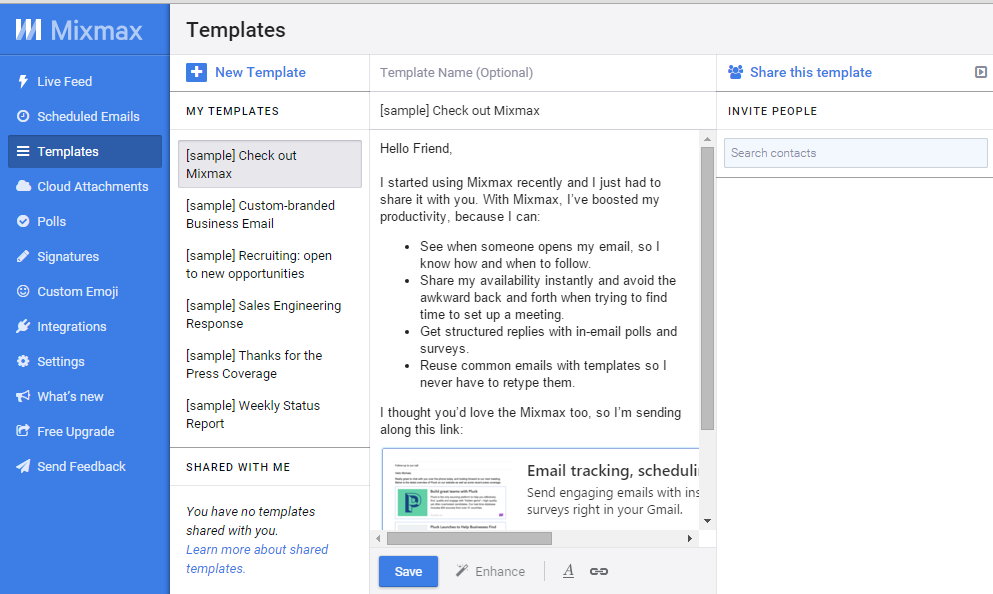Click the horizontal scroll right arrow
This screenshot has width=993, height=594.
(x=690, y=538)
